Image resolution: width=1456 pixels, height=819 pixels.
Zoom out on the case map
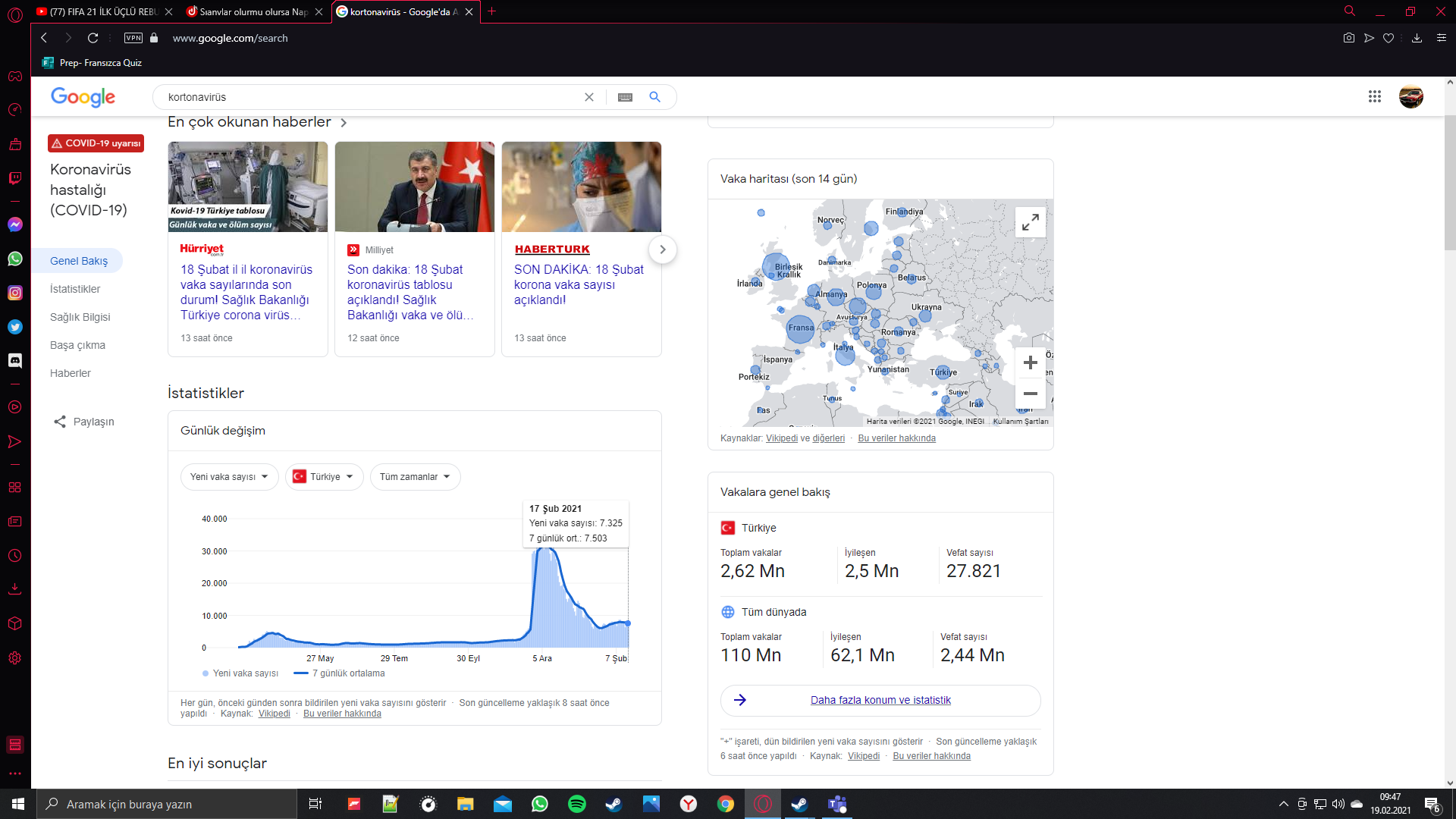pyautogui.click(x=1030, y=394)
